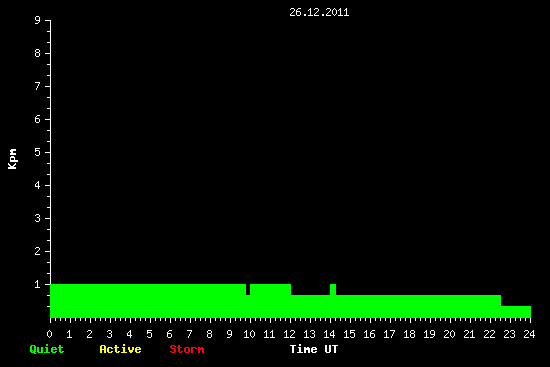Click the notch in green bar before hour 10
The width and height of the screenshot is (550, 367).
click(248, 289)
